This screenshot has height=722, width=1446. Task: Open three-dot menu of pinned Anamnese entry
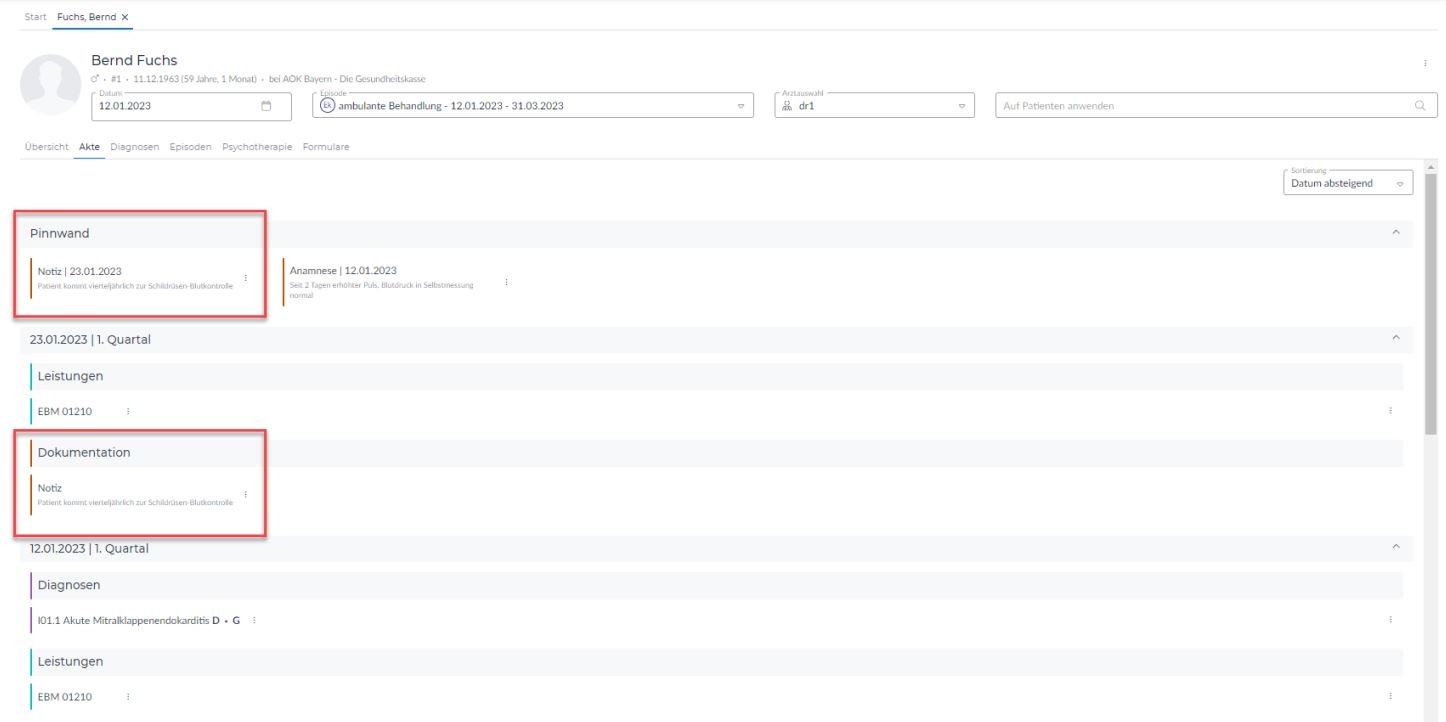coord(507,282)
